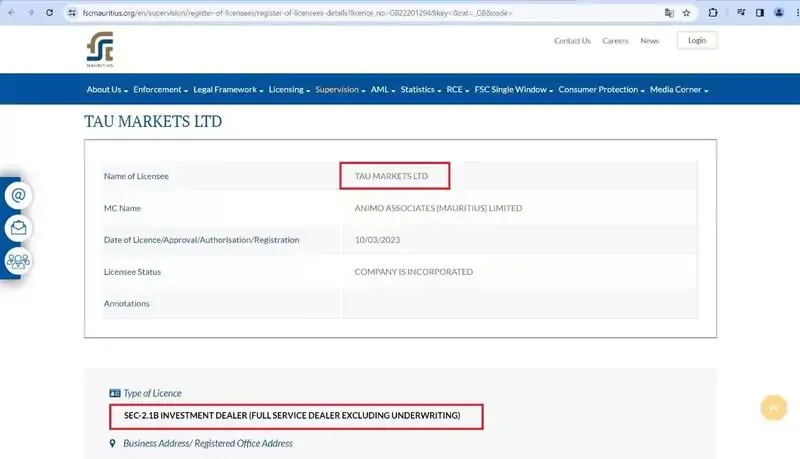800x459 pixels.
Task: Open the envelope mail floating sidebar icon
Action: (18, 228)
